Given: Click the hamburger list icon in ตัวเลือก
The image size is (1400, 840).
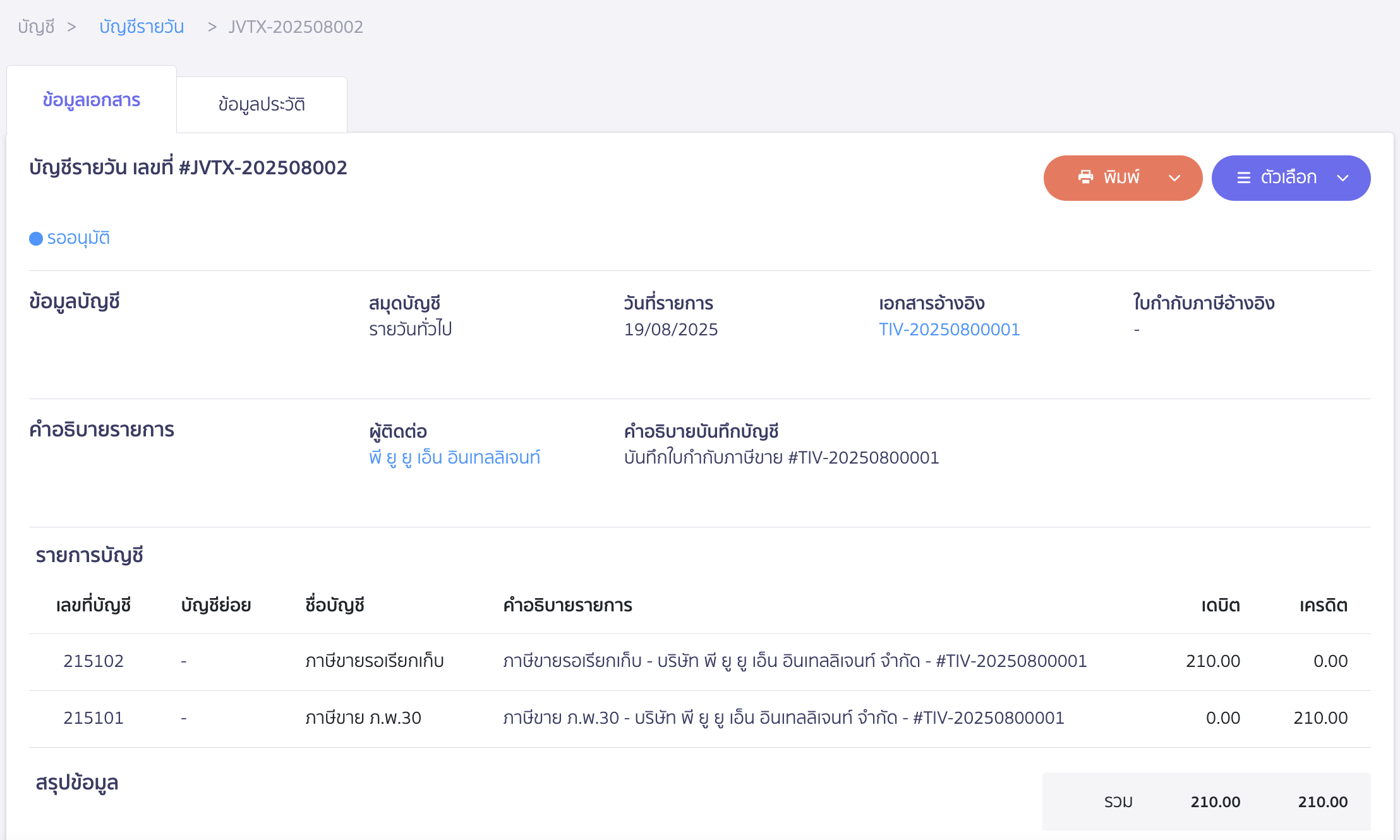Looking at the screenshot, I should [1243, 178].
